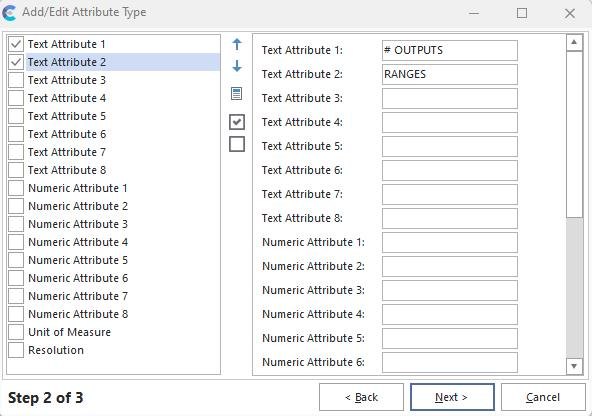
Task: Click the Text Attribute 6 input field
Action: [450, 170]
